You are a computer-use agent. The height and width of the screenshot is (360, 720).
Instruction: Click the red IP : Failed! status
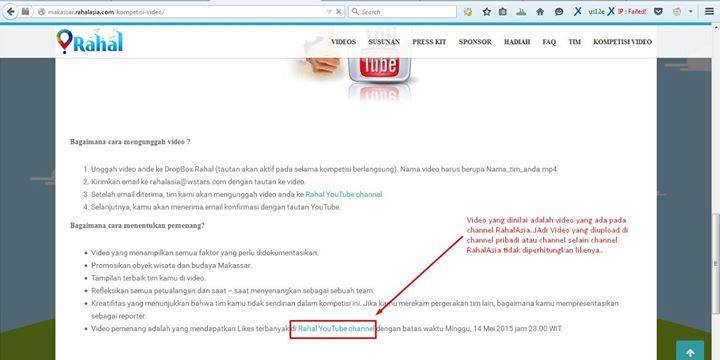pyautogui.click(x=631, y=12)
